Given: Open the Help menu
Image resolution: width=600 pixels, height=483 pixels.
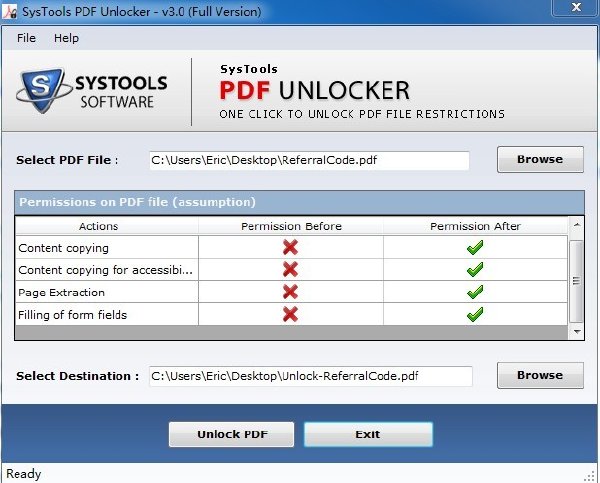Looking at the screenshot, I should tap(66, 38).
